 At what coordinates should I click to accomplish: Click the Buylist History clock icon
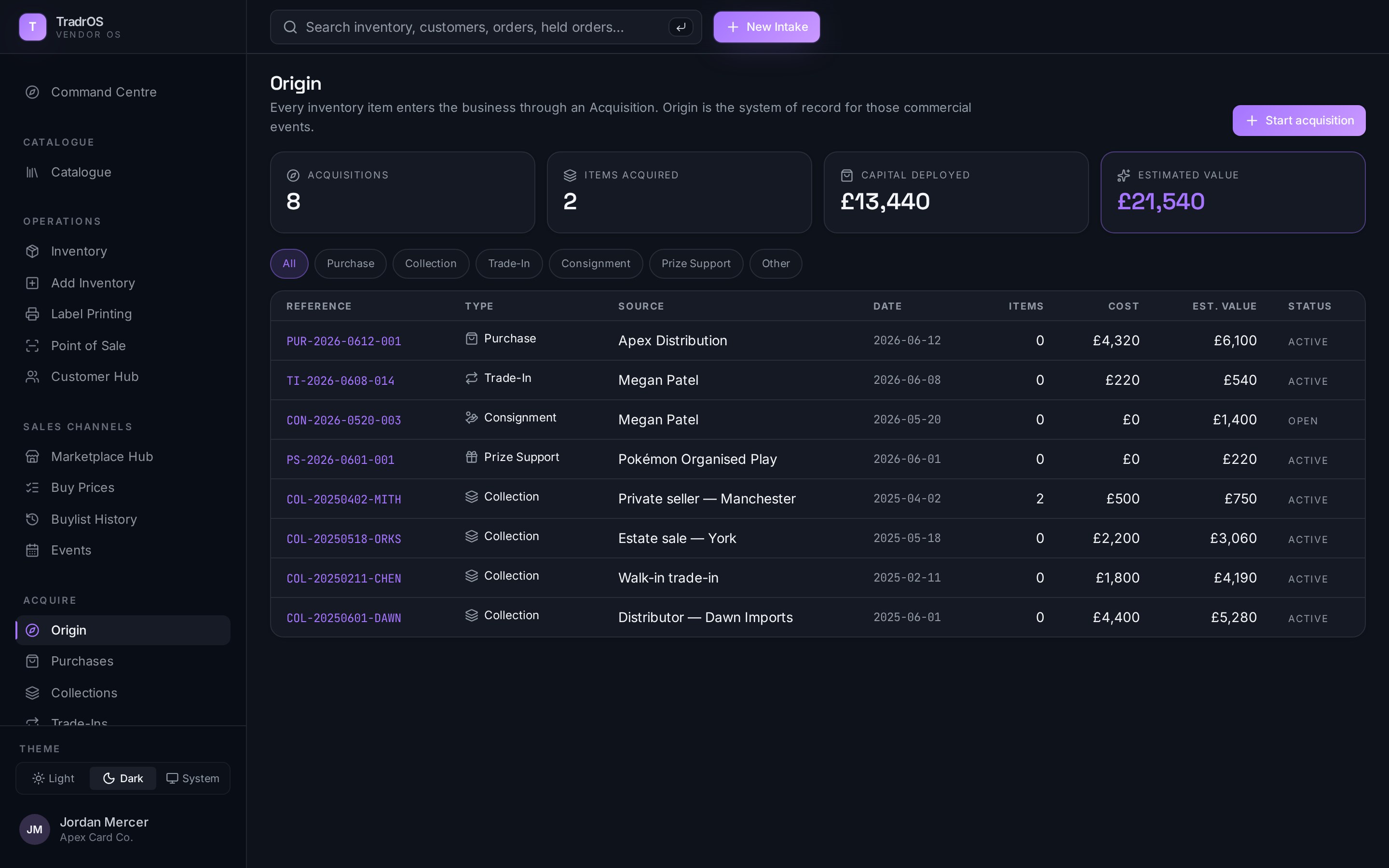pyautogui.click(x=32, y=519)
